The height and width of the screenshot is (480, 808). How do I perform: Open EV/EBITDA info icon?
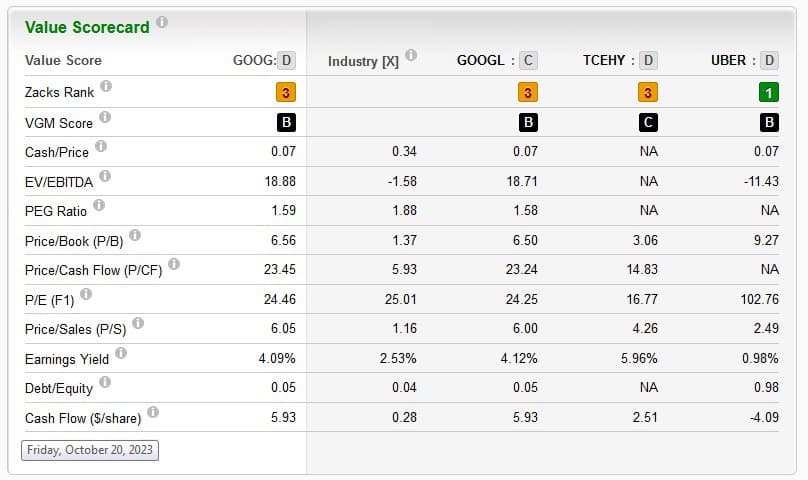(105, 177)
